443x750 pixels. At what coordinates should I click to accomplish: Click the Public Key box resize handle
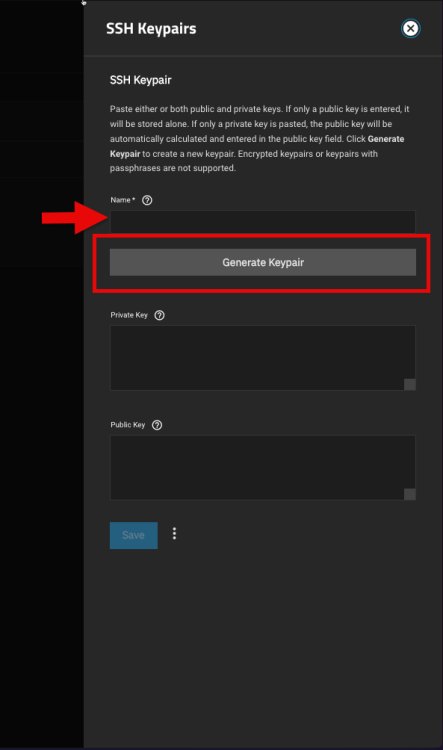click(x=410, y=494)
